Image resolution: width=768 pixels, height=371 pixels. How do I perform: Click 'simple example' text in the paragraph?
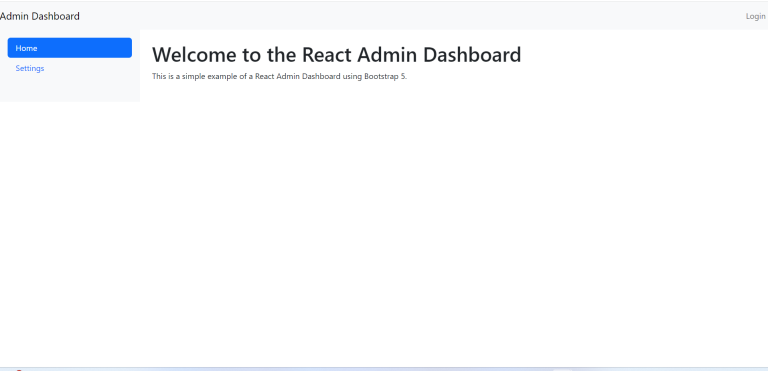pyautogui.click(x=210, y=76)
